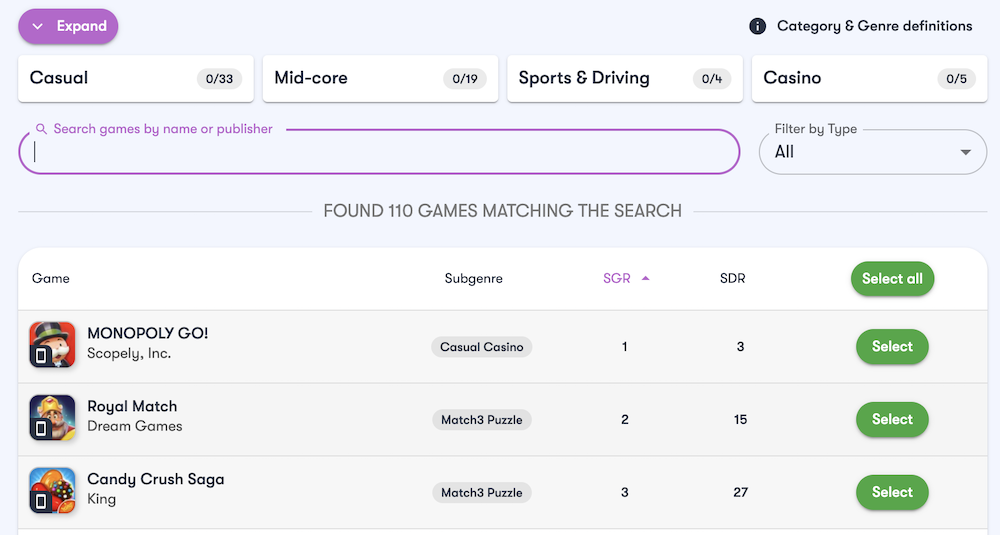Click the Candy Crush Saga game icon

pos(52,490)
